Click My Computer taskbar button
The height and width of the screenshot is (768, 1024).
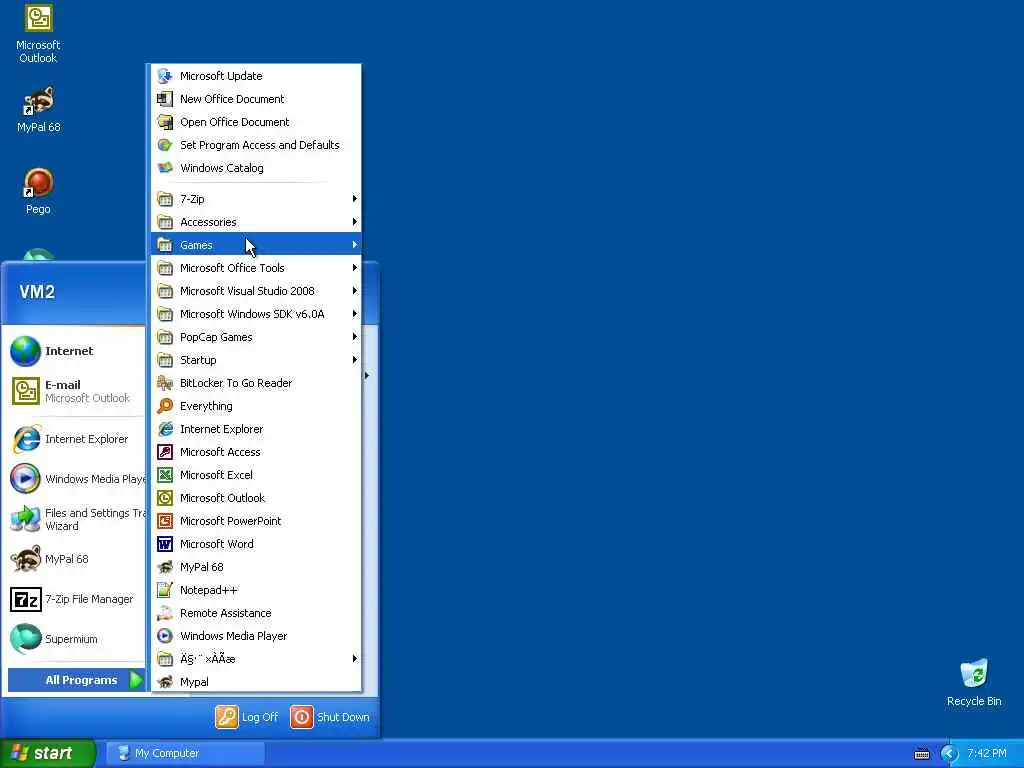185,753
